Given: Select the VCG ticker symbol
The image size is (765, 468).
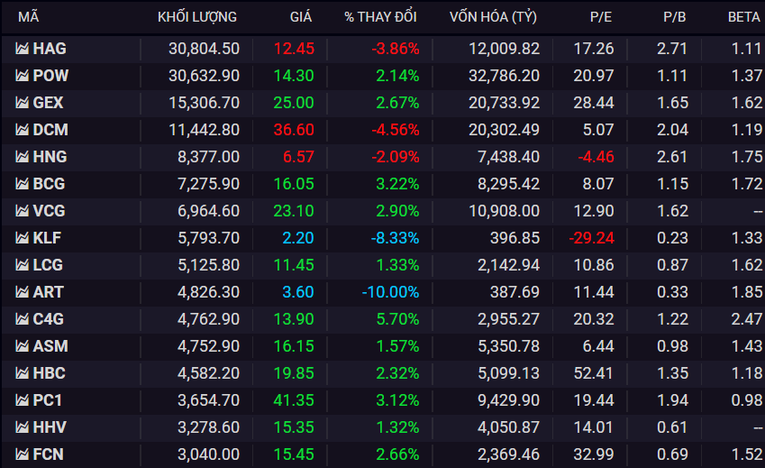Looking at the screenshot, I should tap(49, 210).
